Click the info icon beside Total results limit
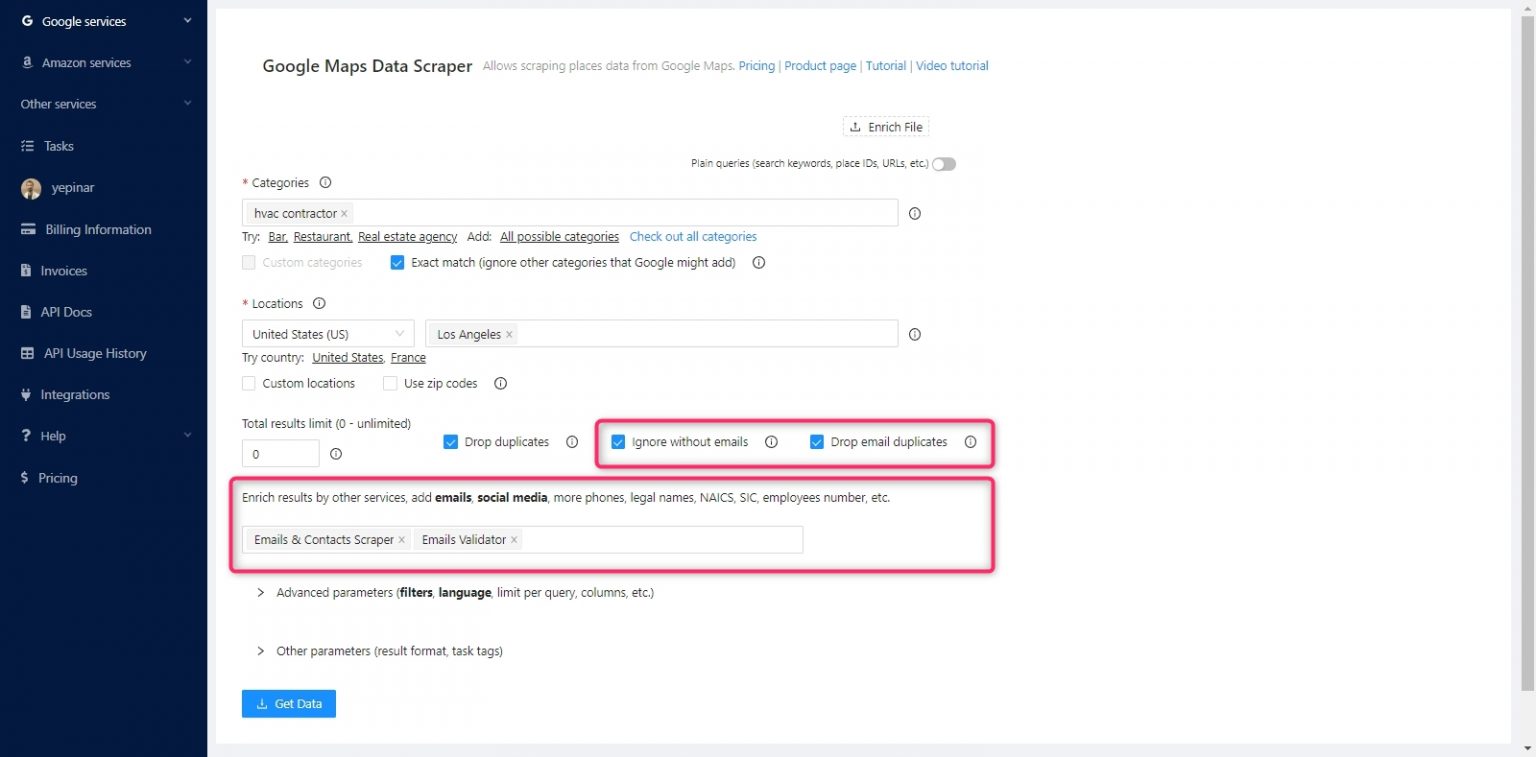The image size is (1536, 757). (x=336, y=453)
